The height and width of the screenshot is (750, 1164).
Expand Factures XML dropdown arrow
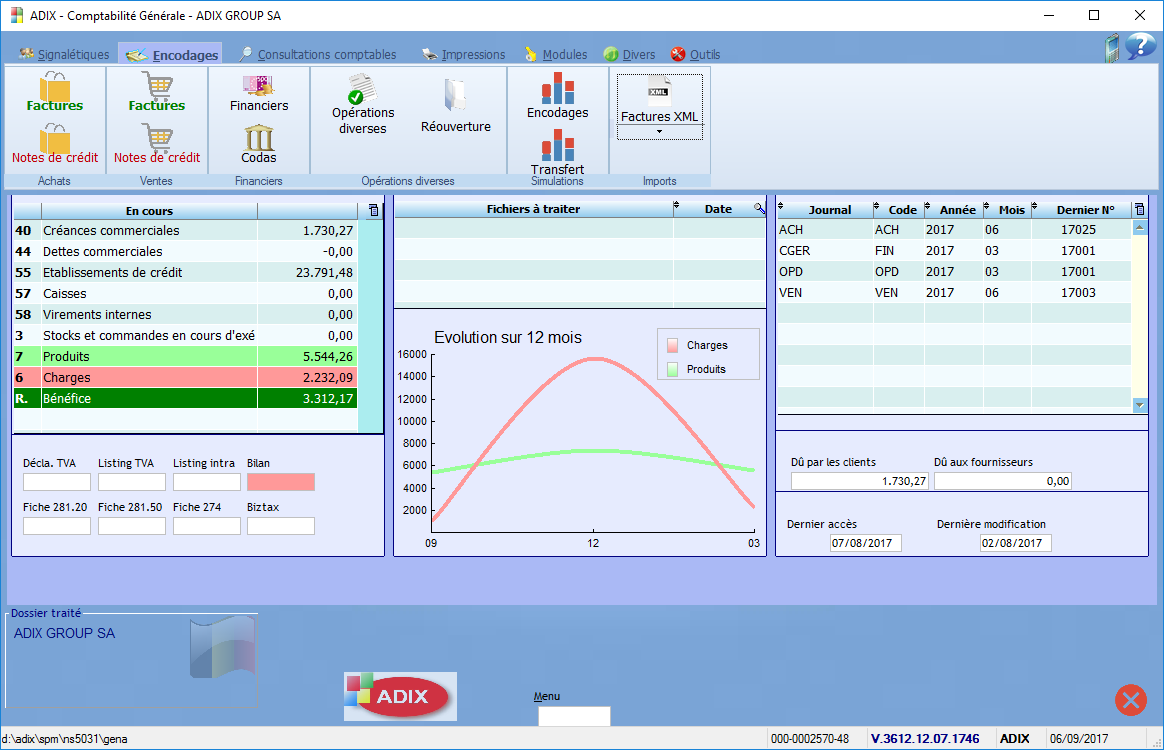pos(659,132)
